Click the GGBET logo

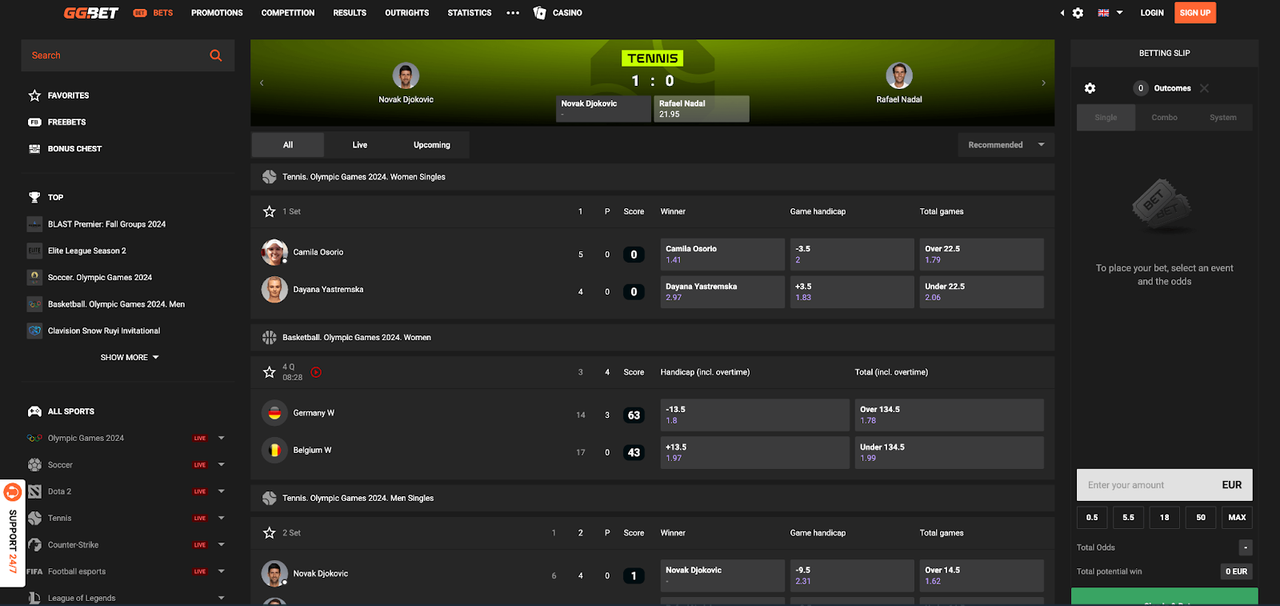(91, 13)
